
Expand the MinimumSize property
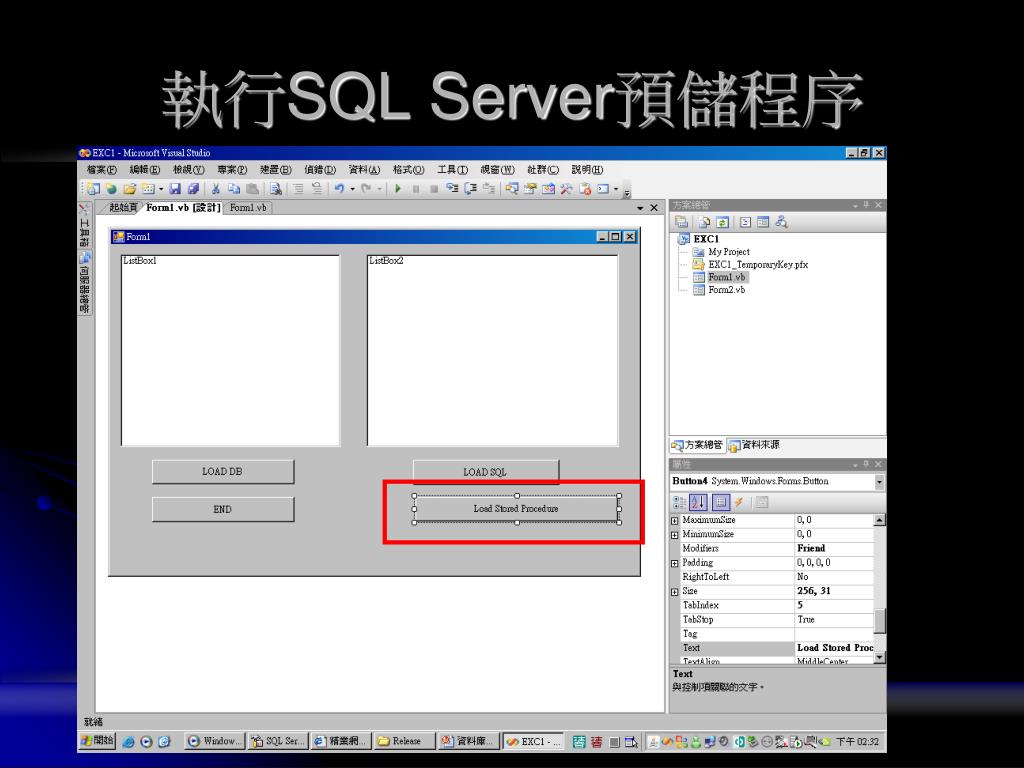coord(675,535)
